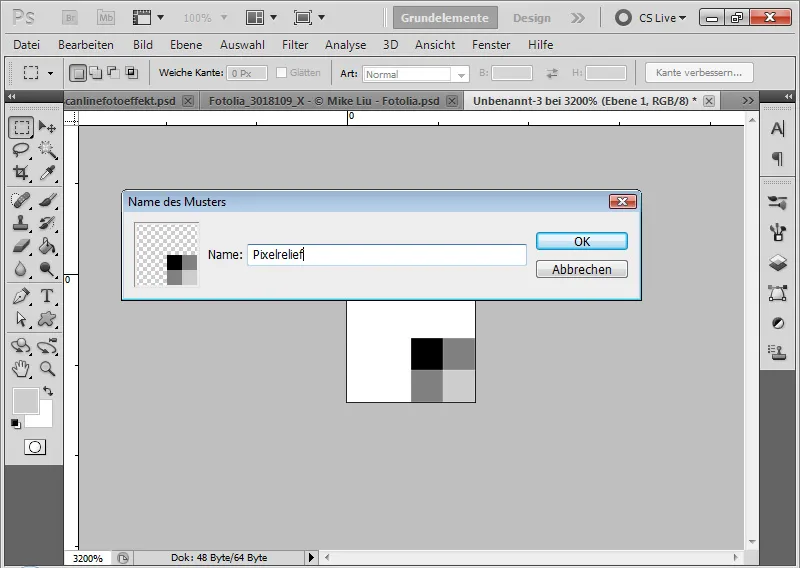Image resolution: width=800 pixels, height=568 pixels.
Task: Select the Magic Wand tool
Action: click(x=47, y=150)
